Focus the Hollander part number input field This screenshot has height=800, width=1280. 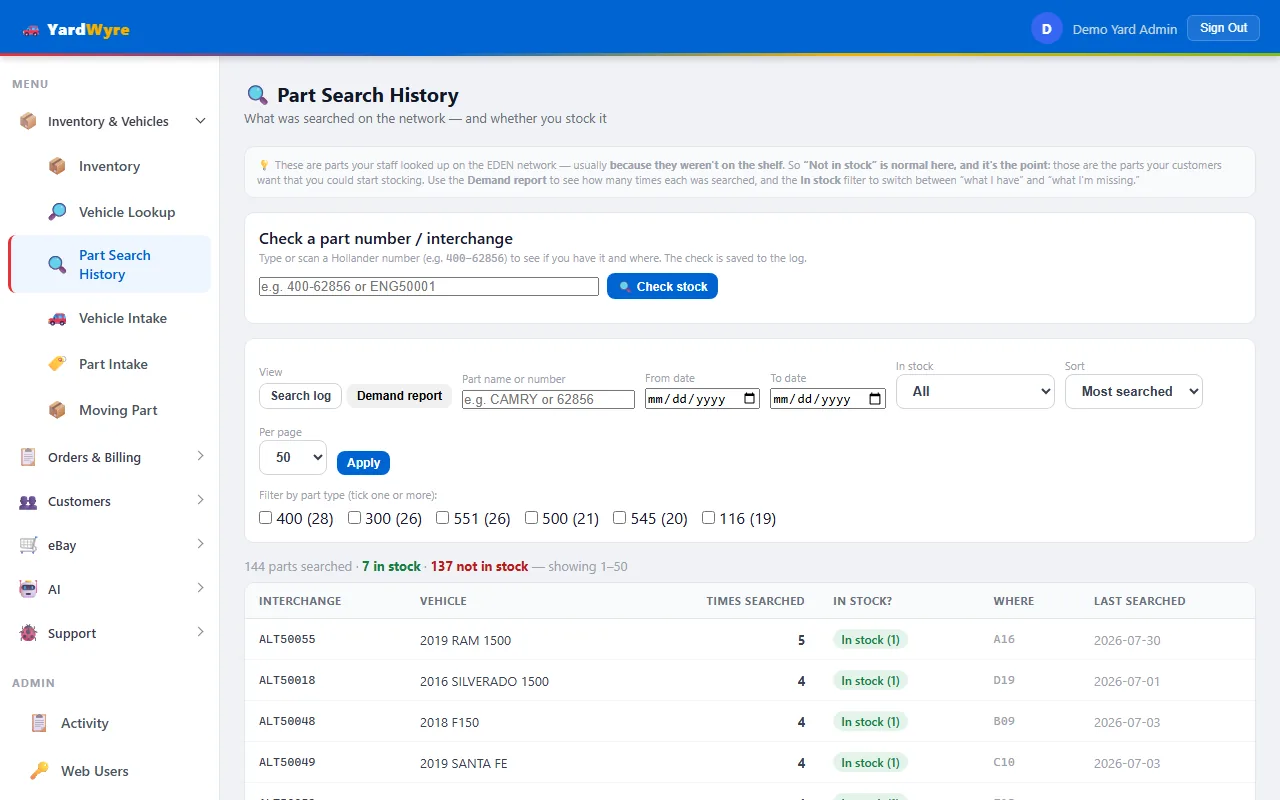coord(429,286)
